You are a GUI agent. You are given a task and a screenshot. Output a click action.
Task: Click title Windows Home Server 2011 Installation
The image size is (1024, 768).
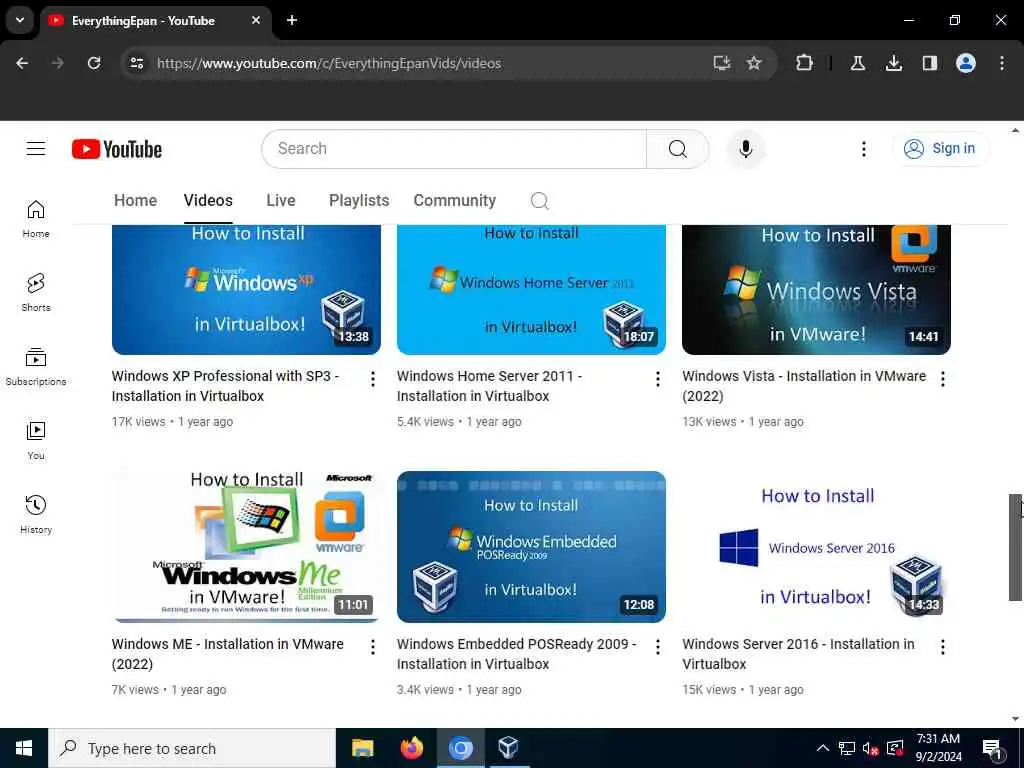[x=489, y=386]
